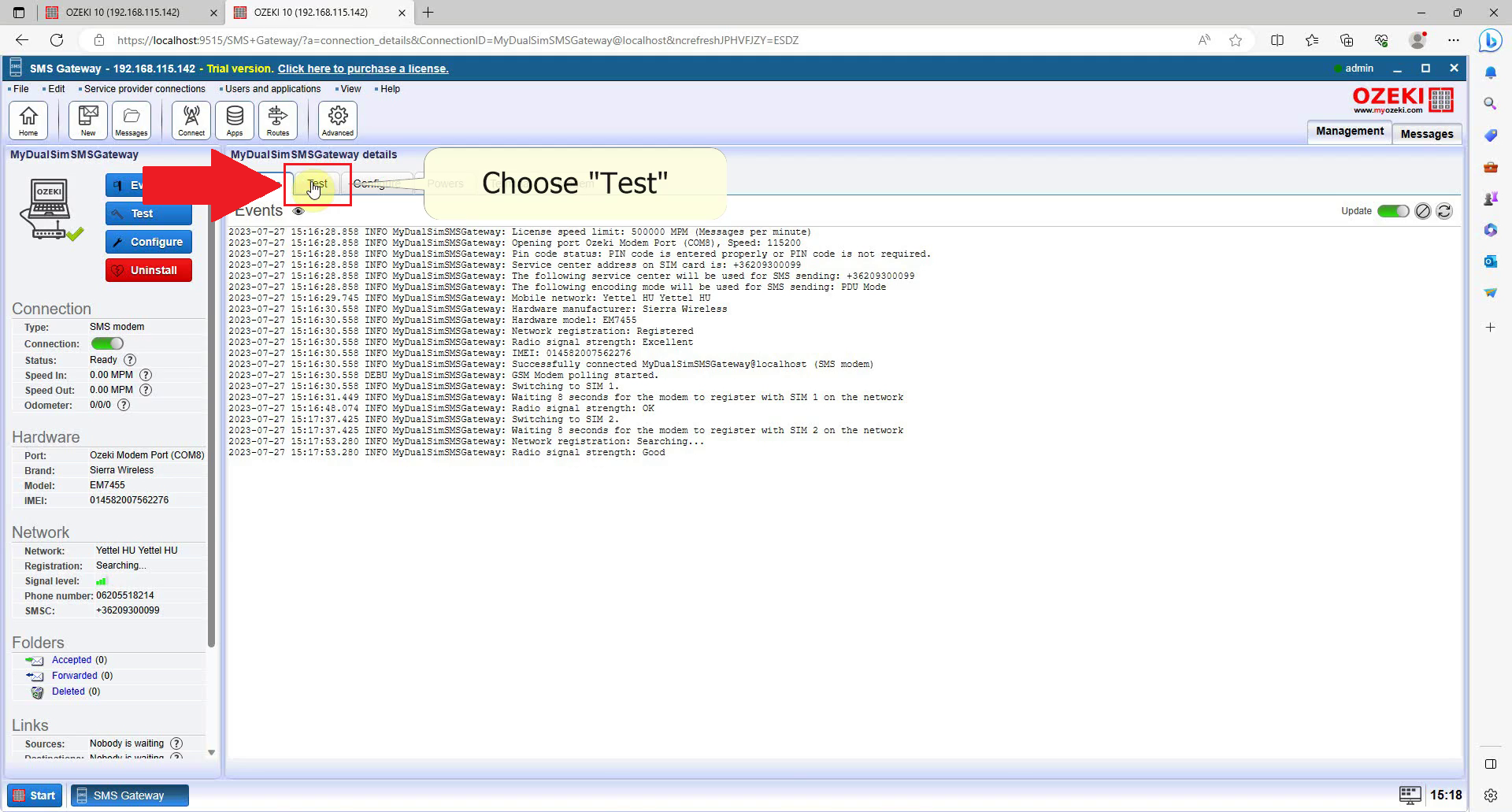This screenshot has height=812, width=1512.
Task: Toggle the Connection switch off
Action: click(107, 343)
